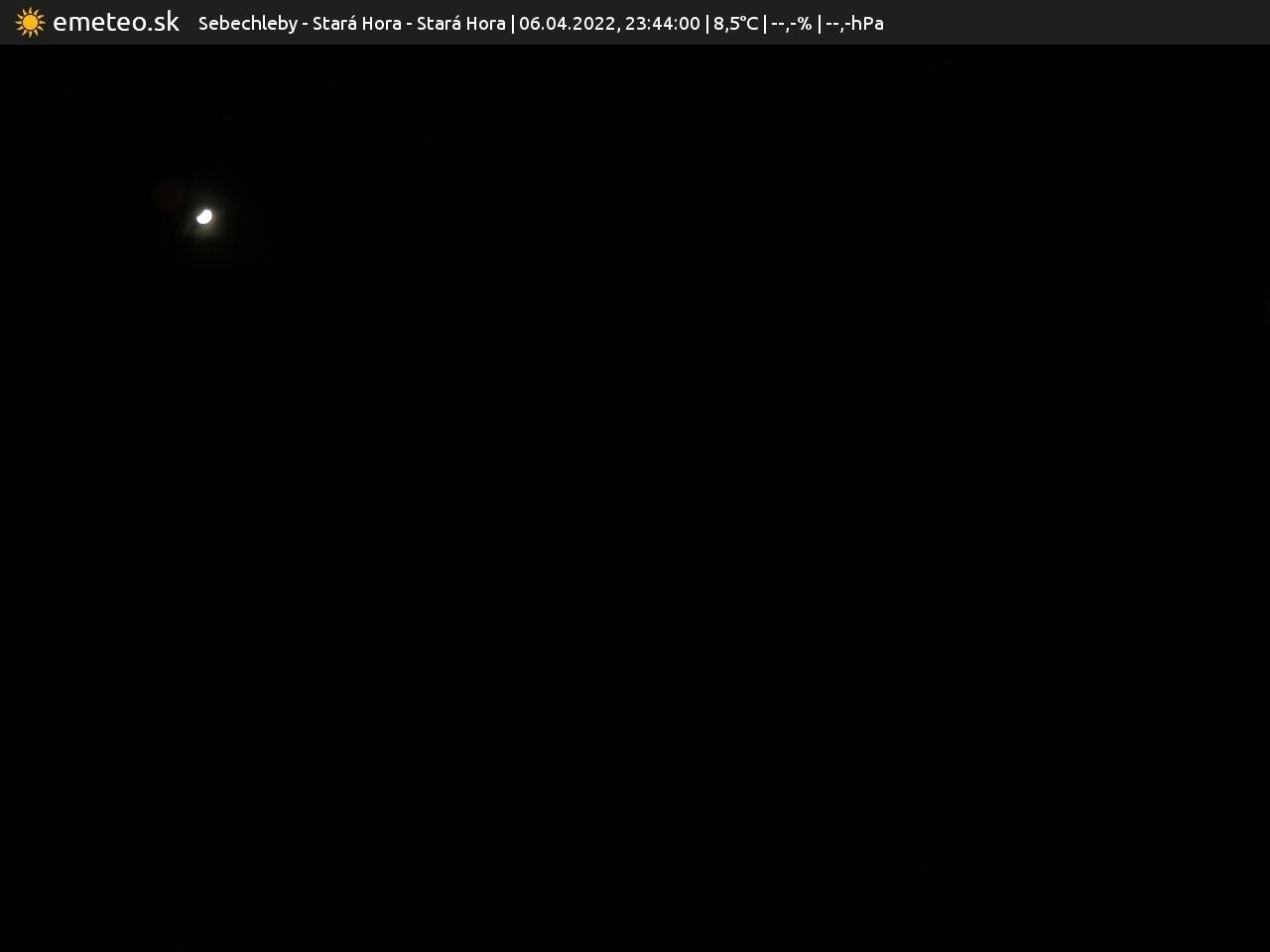Click the separator bar before humidity value

click(x=765, y=23)
